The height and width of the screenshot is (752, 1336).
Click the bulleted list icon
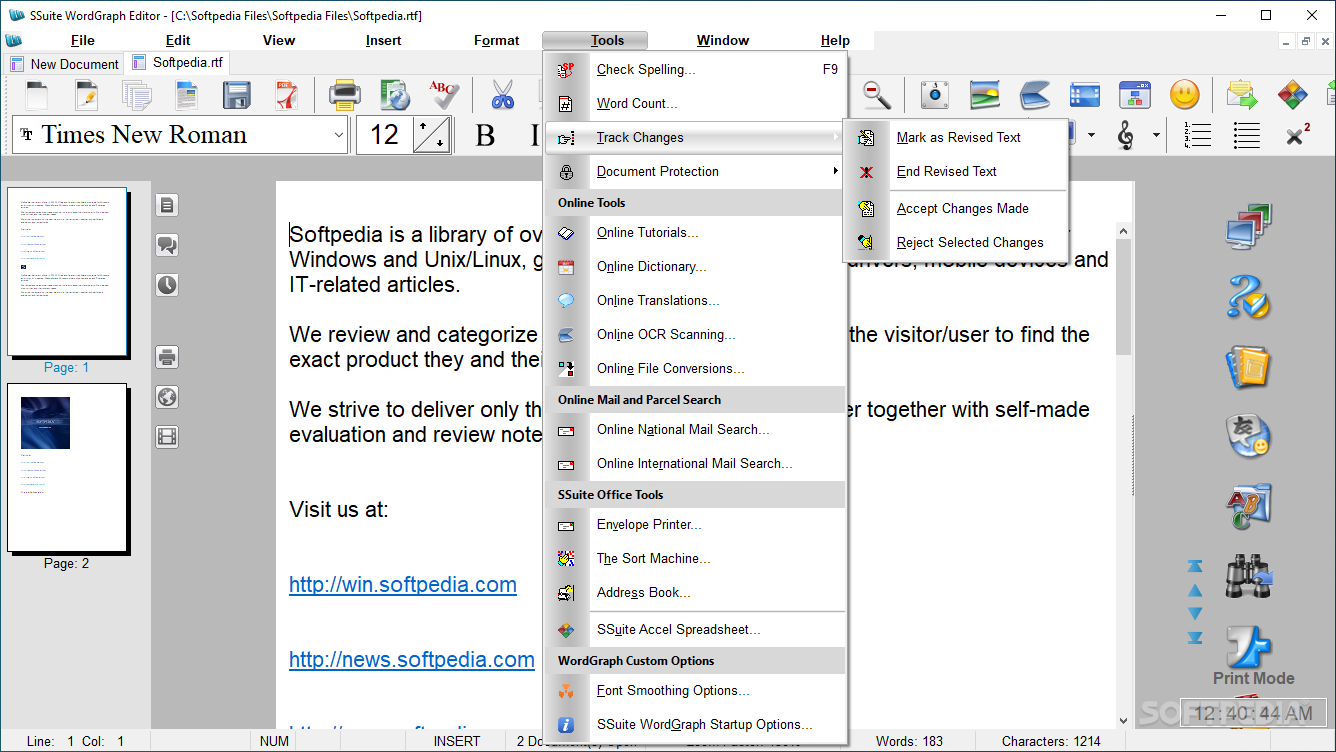click(x=1247, y=135)
